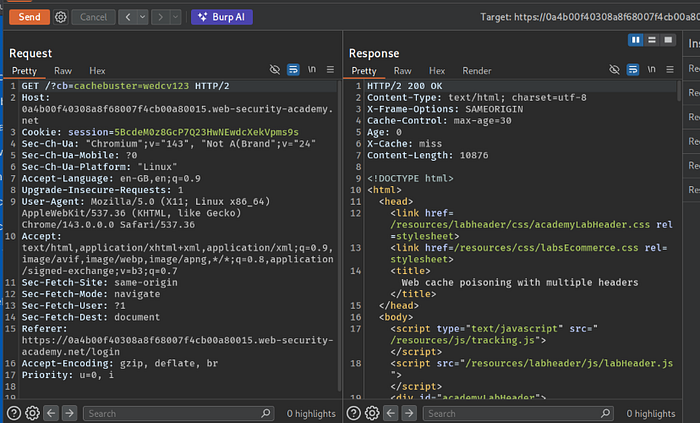Click the Request search input field

(179, 413)
